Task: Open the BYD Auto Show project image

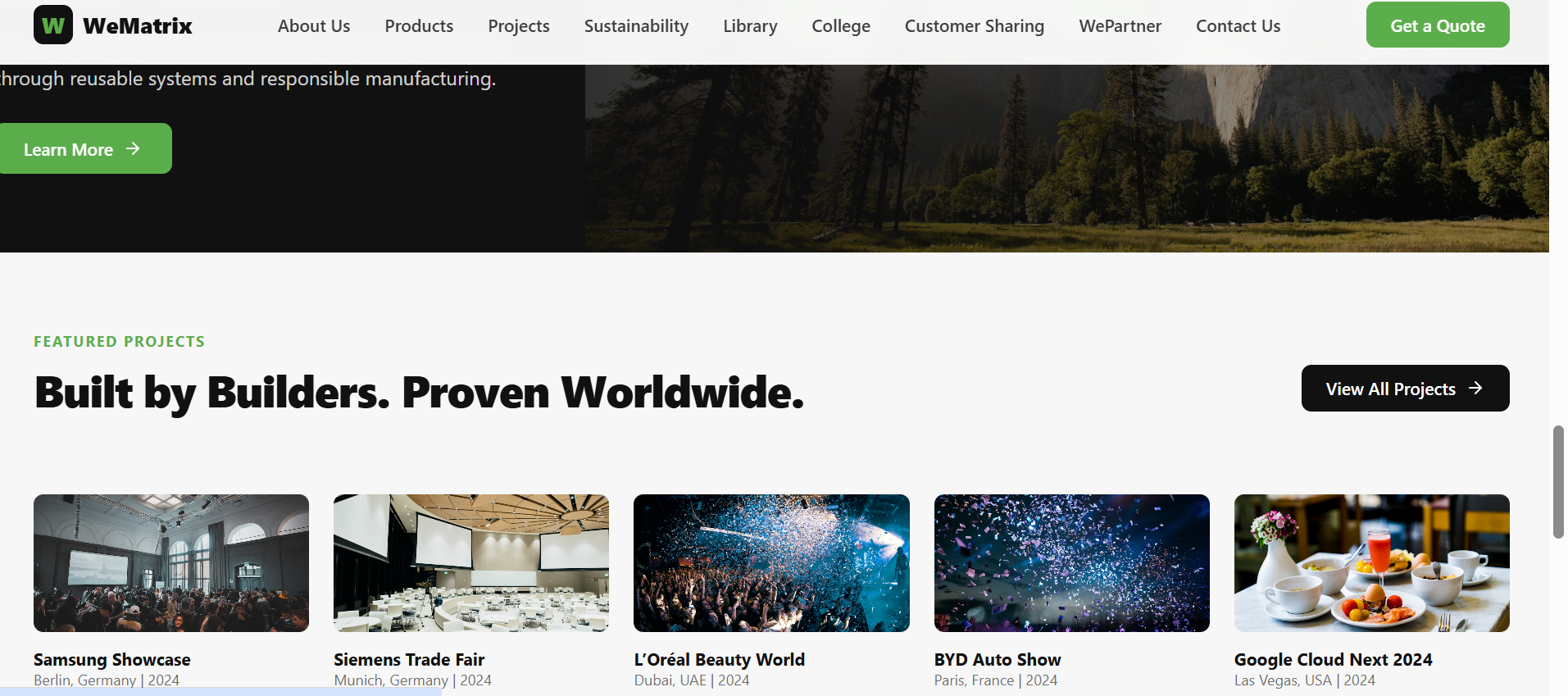Action: (x=1072, y=563)
